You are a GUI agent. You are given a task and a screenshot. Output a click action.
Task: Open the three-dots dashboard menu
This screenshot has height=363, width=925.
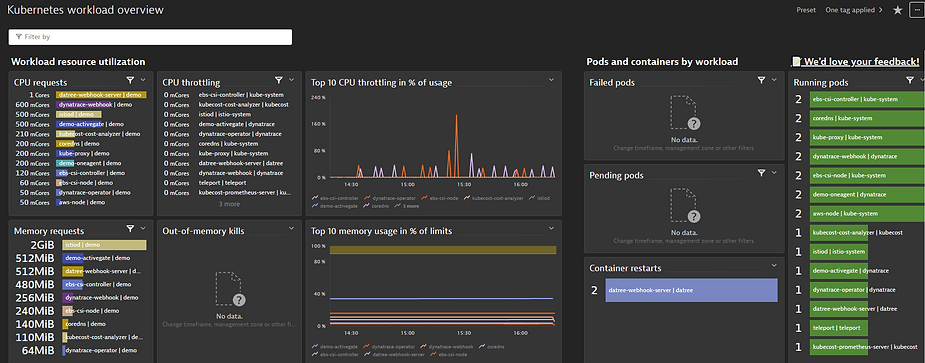coord(918,10)
